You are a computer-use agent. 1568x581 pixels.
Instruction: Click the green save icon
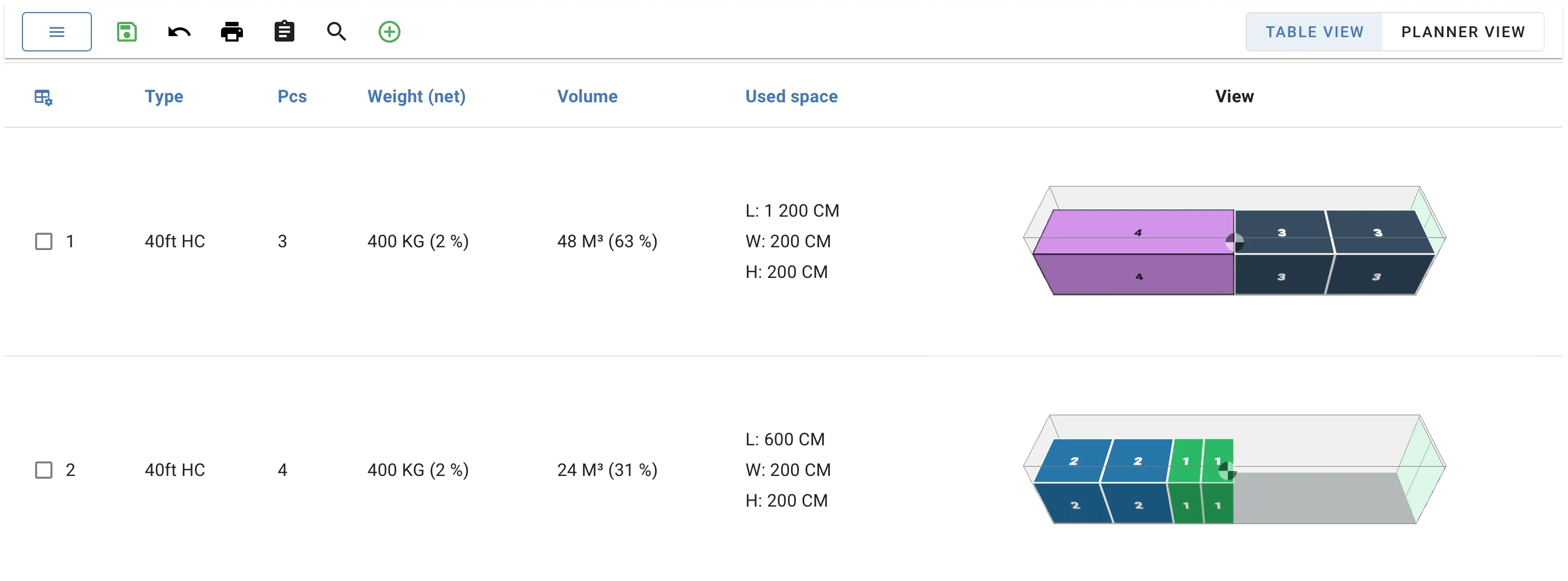(x=126, y=32)
